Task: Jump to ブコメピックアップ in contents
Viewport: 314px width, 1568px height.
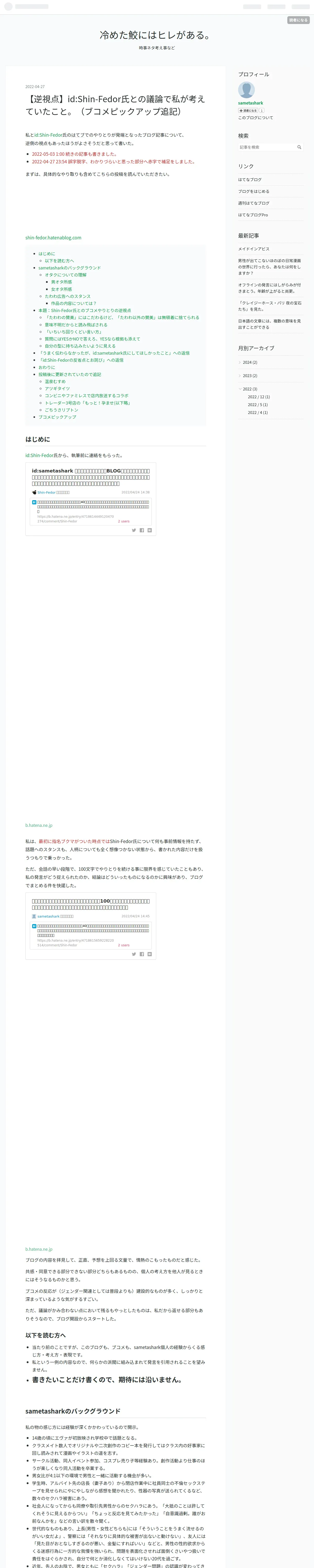Action: pos(57,417)
